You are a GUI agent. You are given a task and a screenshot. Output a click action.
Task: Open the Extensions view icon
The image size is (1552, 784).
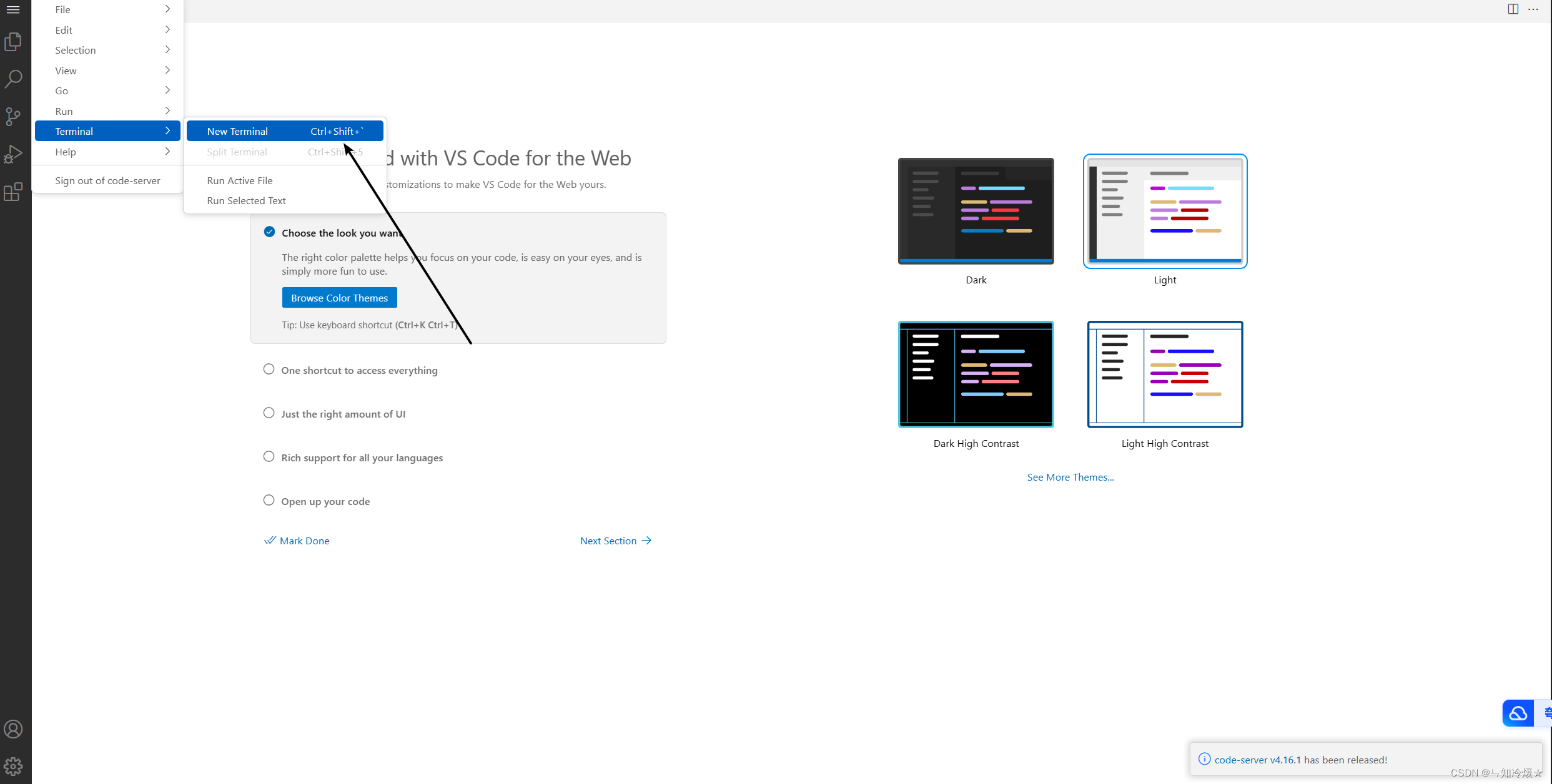[13, 192]
